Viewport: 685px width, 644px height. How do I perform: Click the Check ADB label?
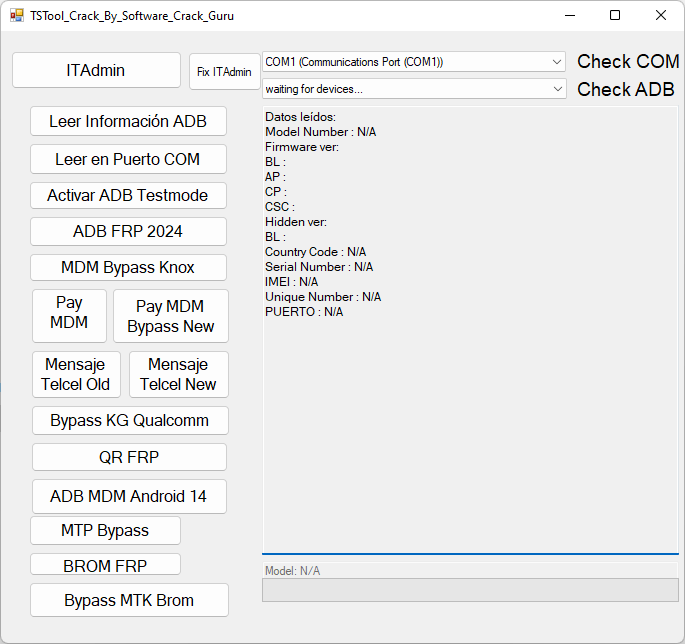(626, 90)
